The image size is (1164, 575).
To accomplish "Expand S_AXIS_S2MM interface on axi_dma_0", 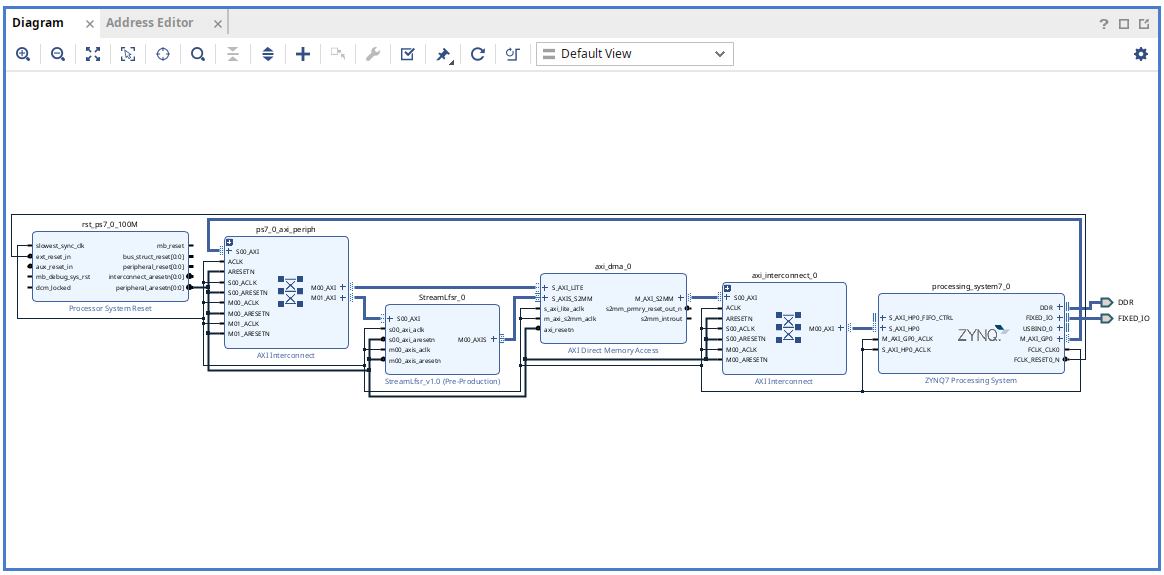I will point(545,298).
